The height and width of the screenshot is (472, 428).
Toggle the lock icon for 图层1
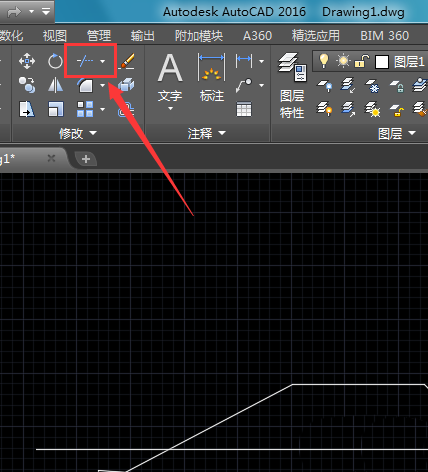coord(362,61)
